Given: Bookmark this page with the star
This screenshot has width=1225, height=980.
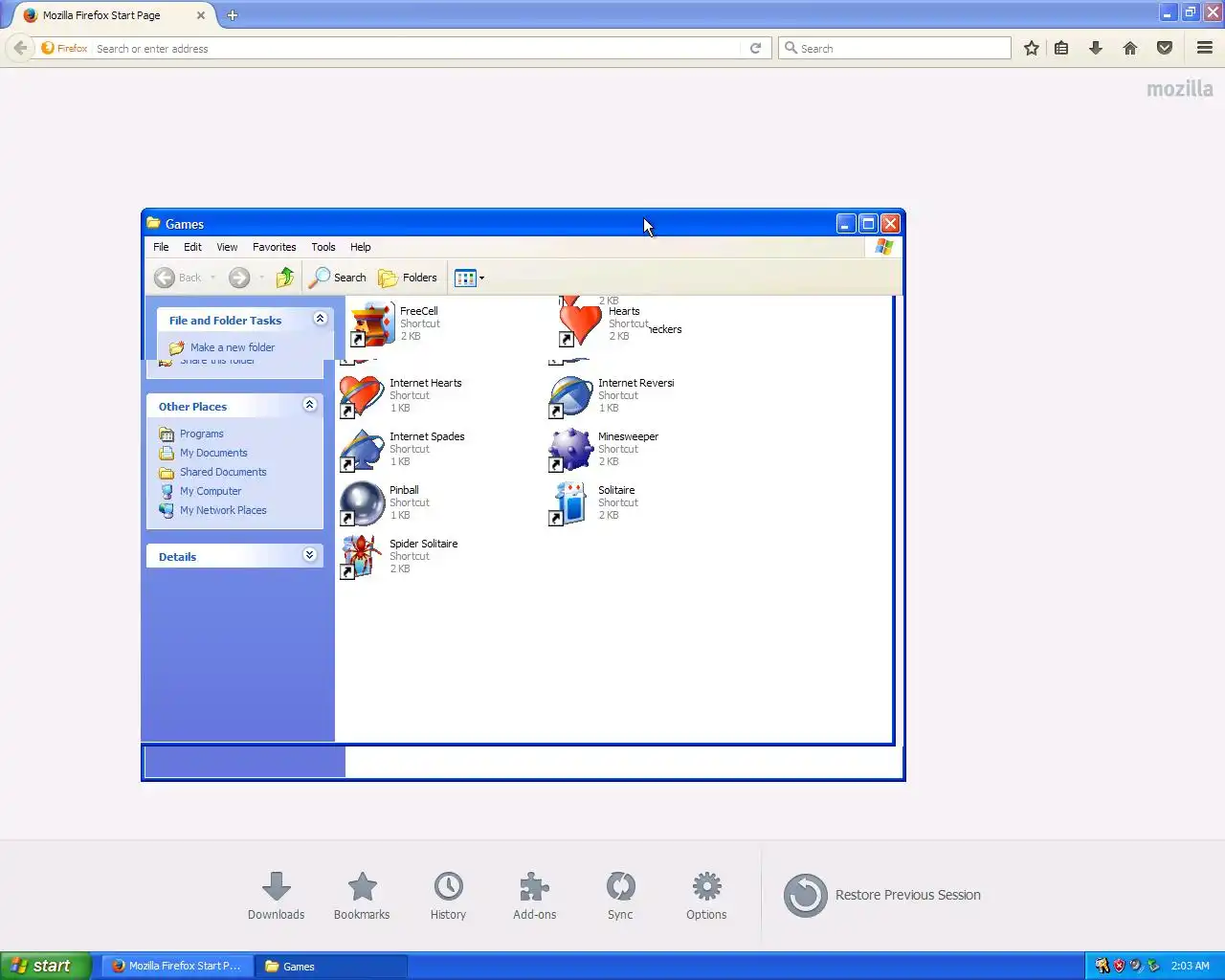Looking at the screenshot, I should click(1032, 48).
